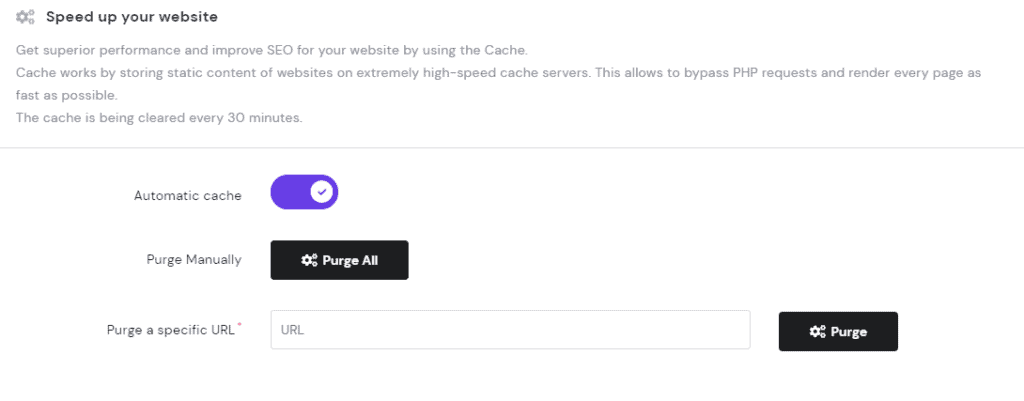Click the fast as possible text line
1024x401 pixels.
66,95
